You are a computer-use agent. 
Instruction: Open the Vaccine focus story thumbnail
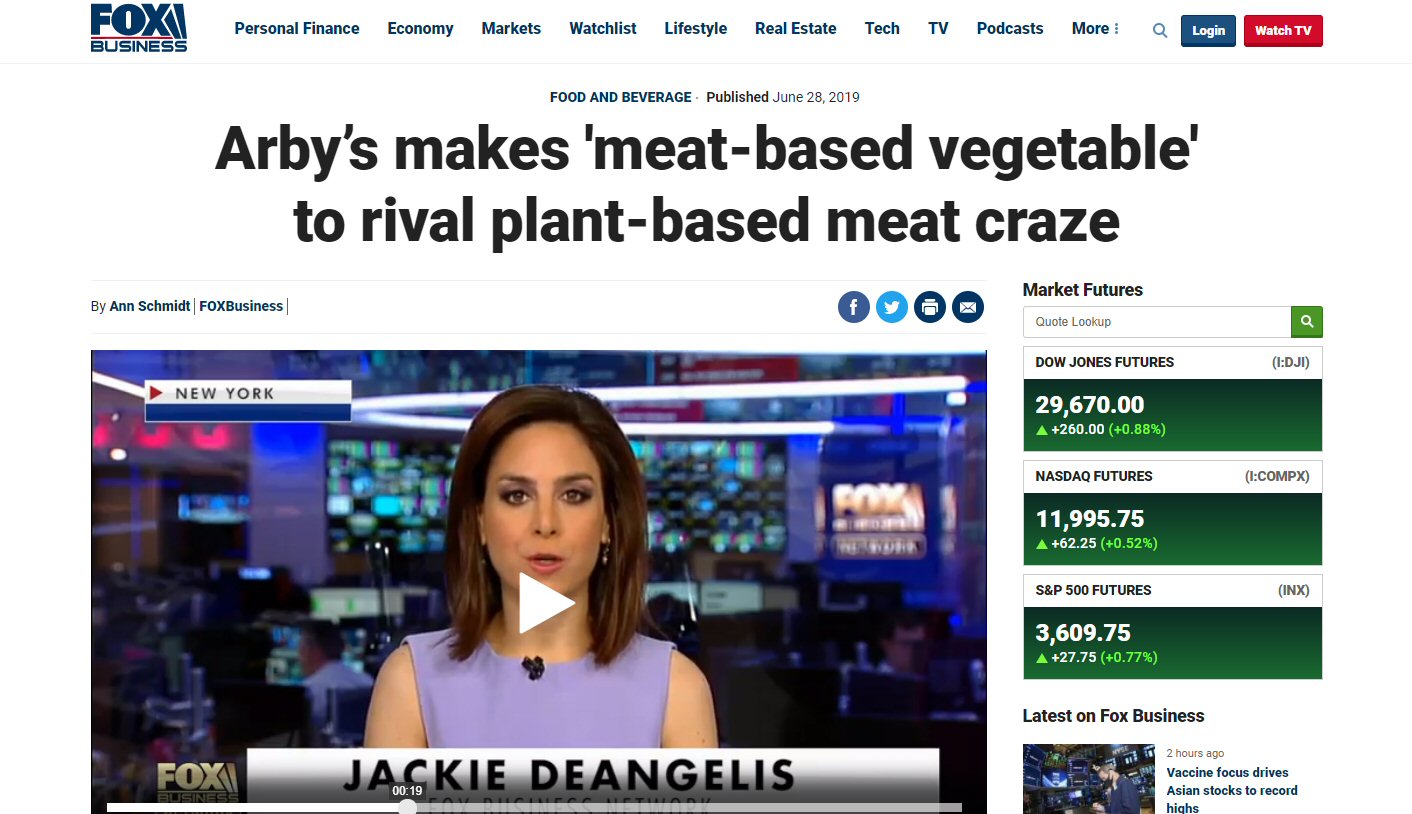point(1088,779)
